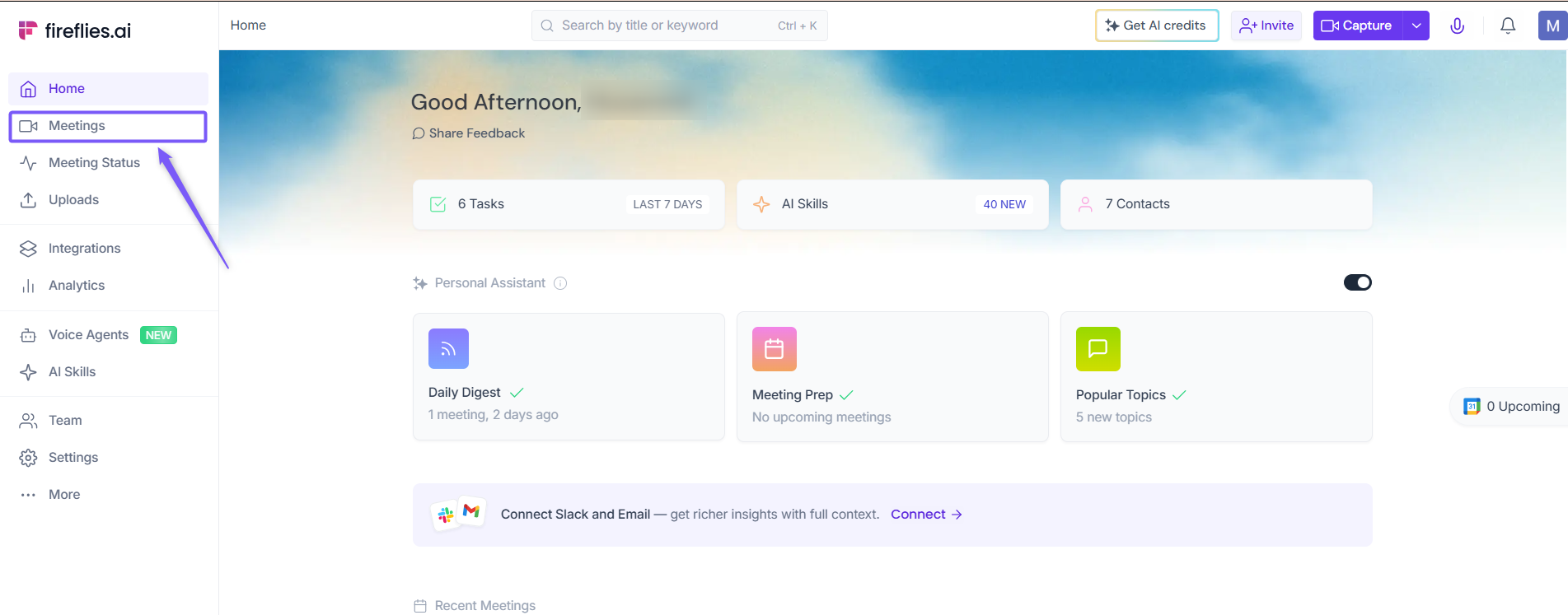Click the Connect link
Image resolution: width=1568 pixels, height=615 pixels.
[x=926, y=515]
